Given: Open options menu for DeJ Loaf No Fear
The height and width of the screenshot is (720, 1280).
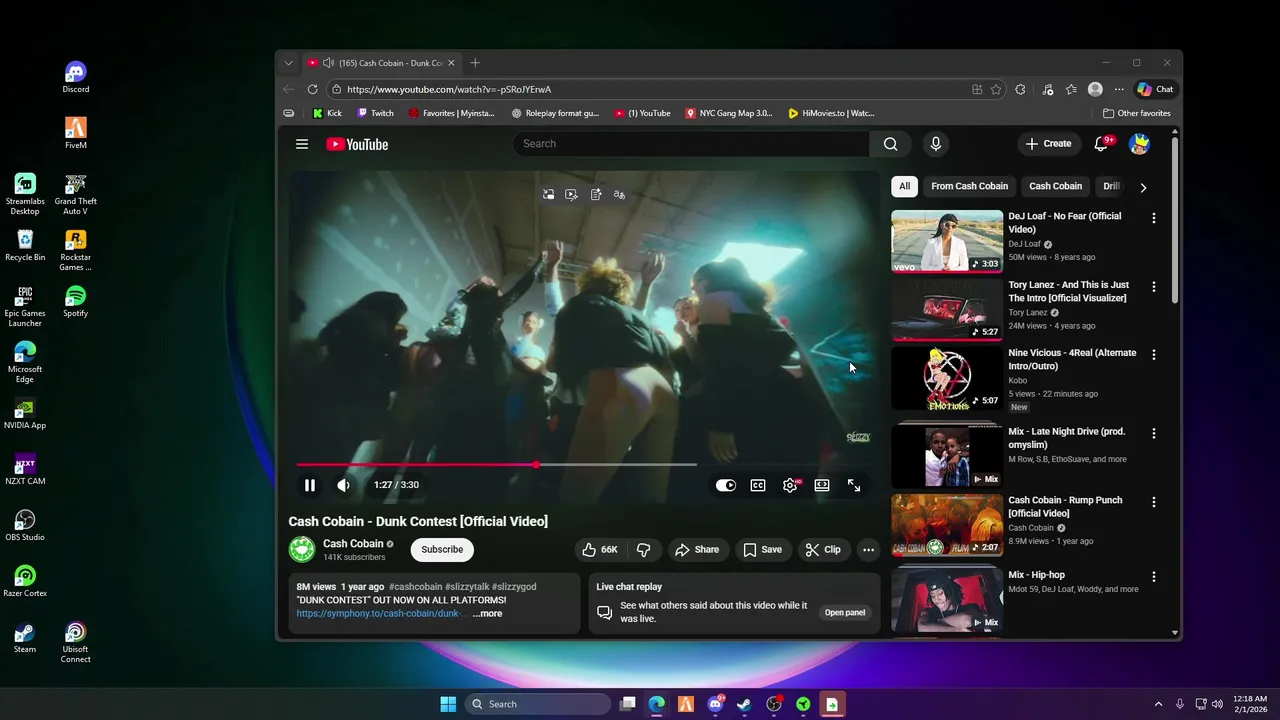Looking at the screenshot, I should (x=1154, y=218).
